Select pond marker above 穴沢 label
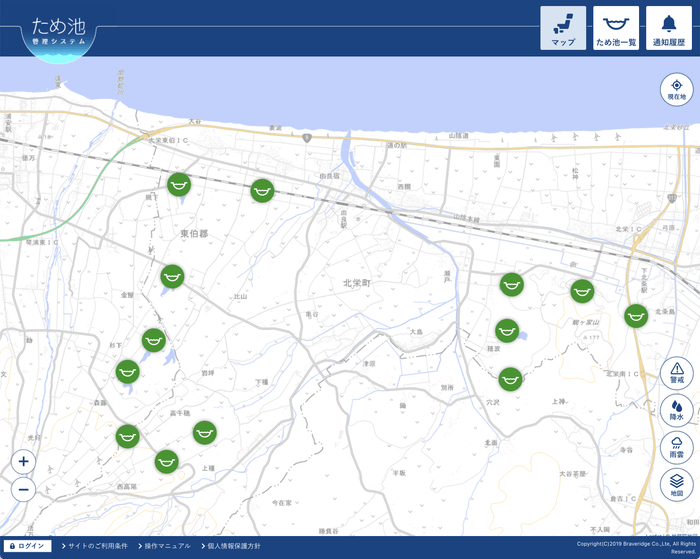Screen dimensions: 700x559 coord(511,379)
